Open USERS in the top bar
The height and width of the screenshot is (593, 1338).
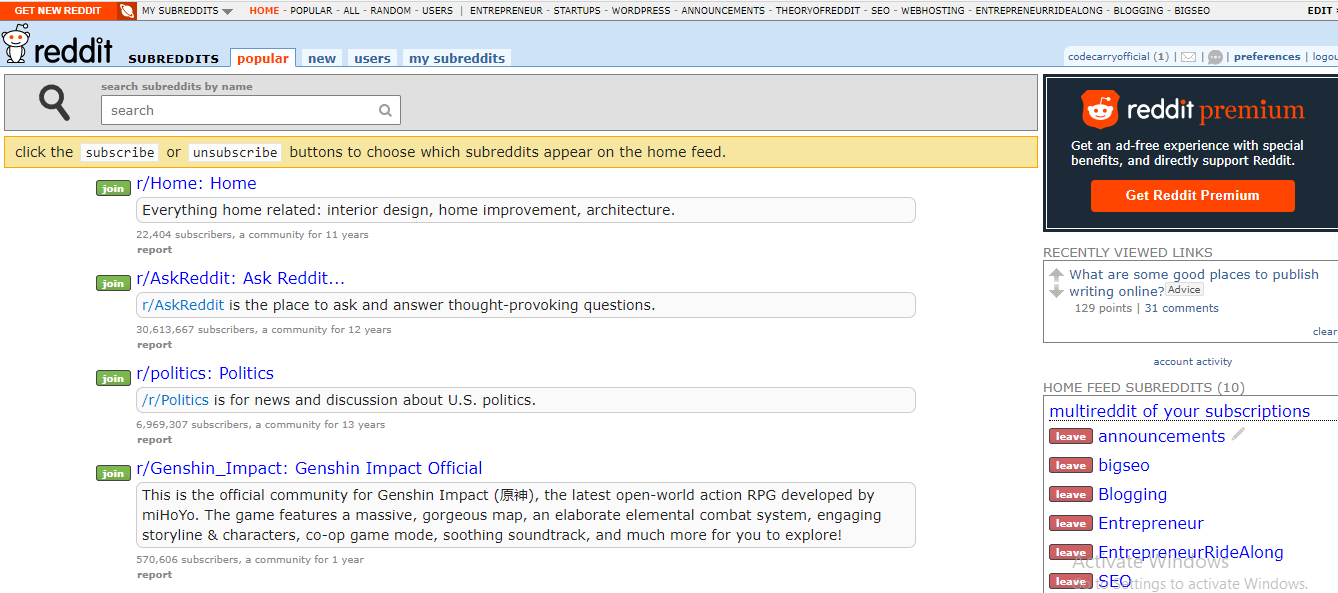437,11
